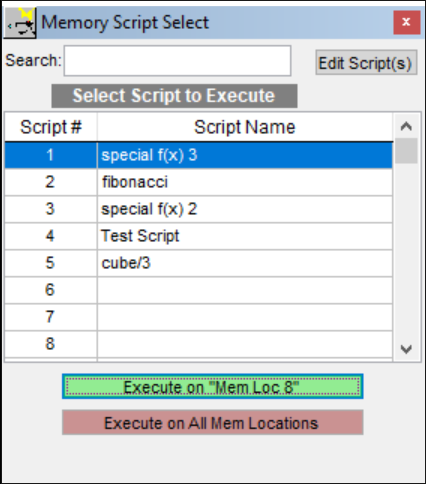Close the Memory Script Select dialog
This screenshot has width=426, height=484.
pos(406,22)
